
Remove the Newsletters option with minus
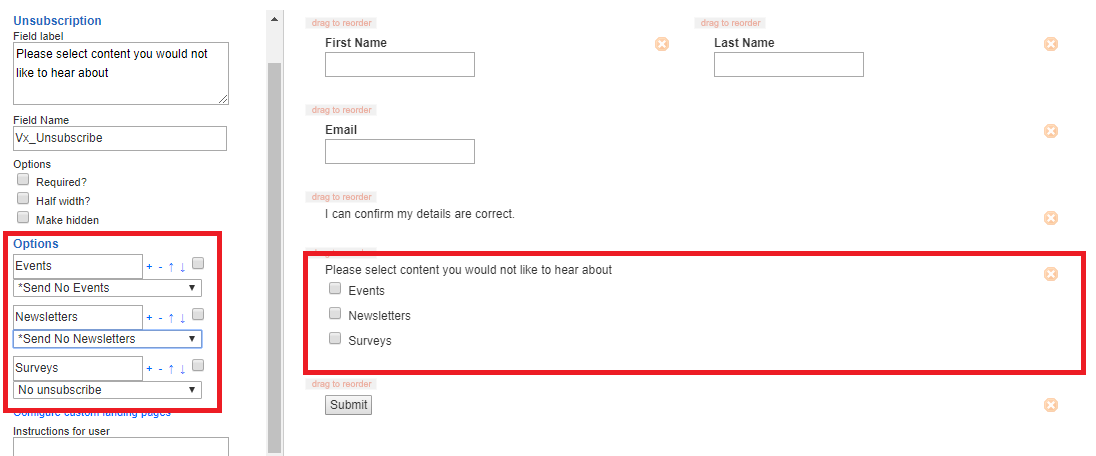click(x=160, y=318)
